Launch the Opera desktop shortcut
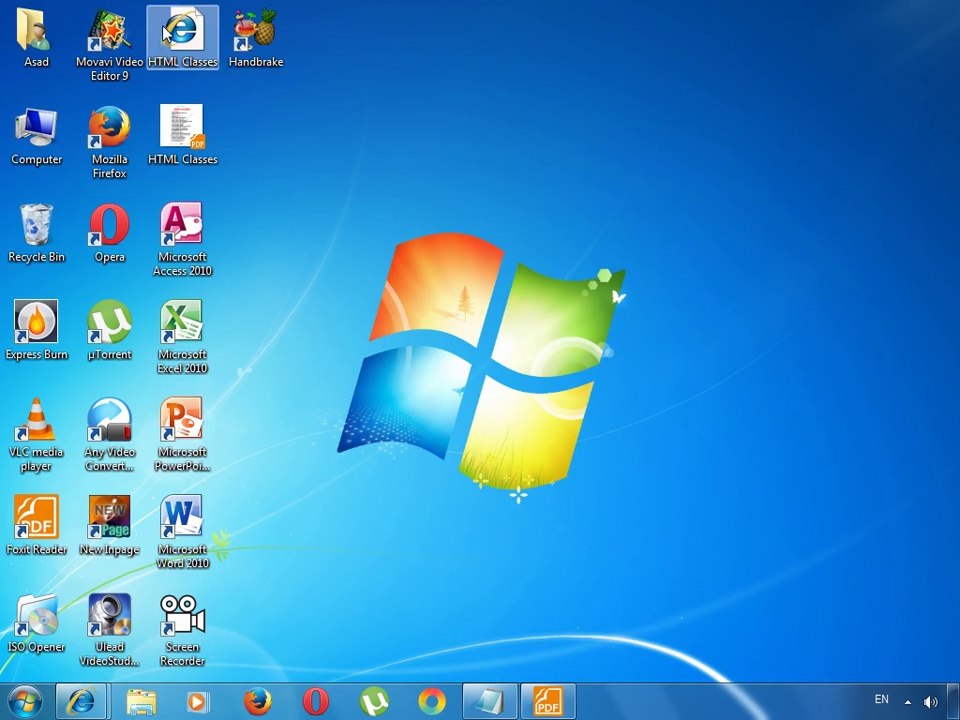This screenshot has height=720, width=960. point(110,233)
